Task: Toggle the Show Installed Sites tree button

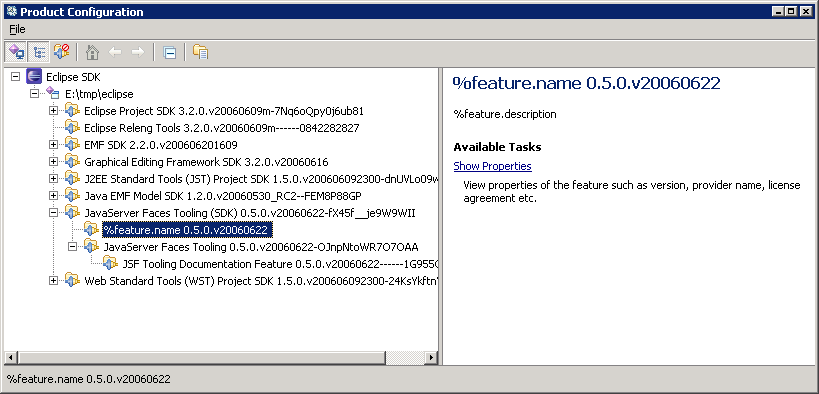Action: coord(16,52)
